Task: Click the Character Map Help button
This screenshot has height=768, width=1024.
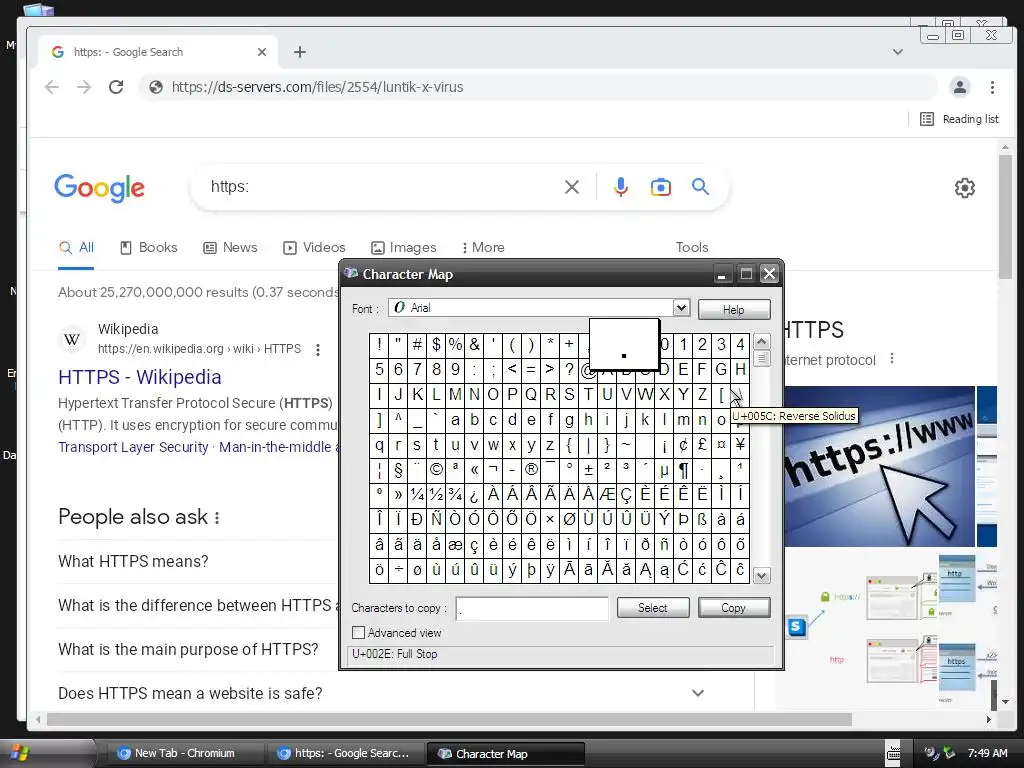Action: [x=733, y=310]
